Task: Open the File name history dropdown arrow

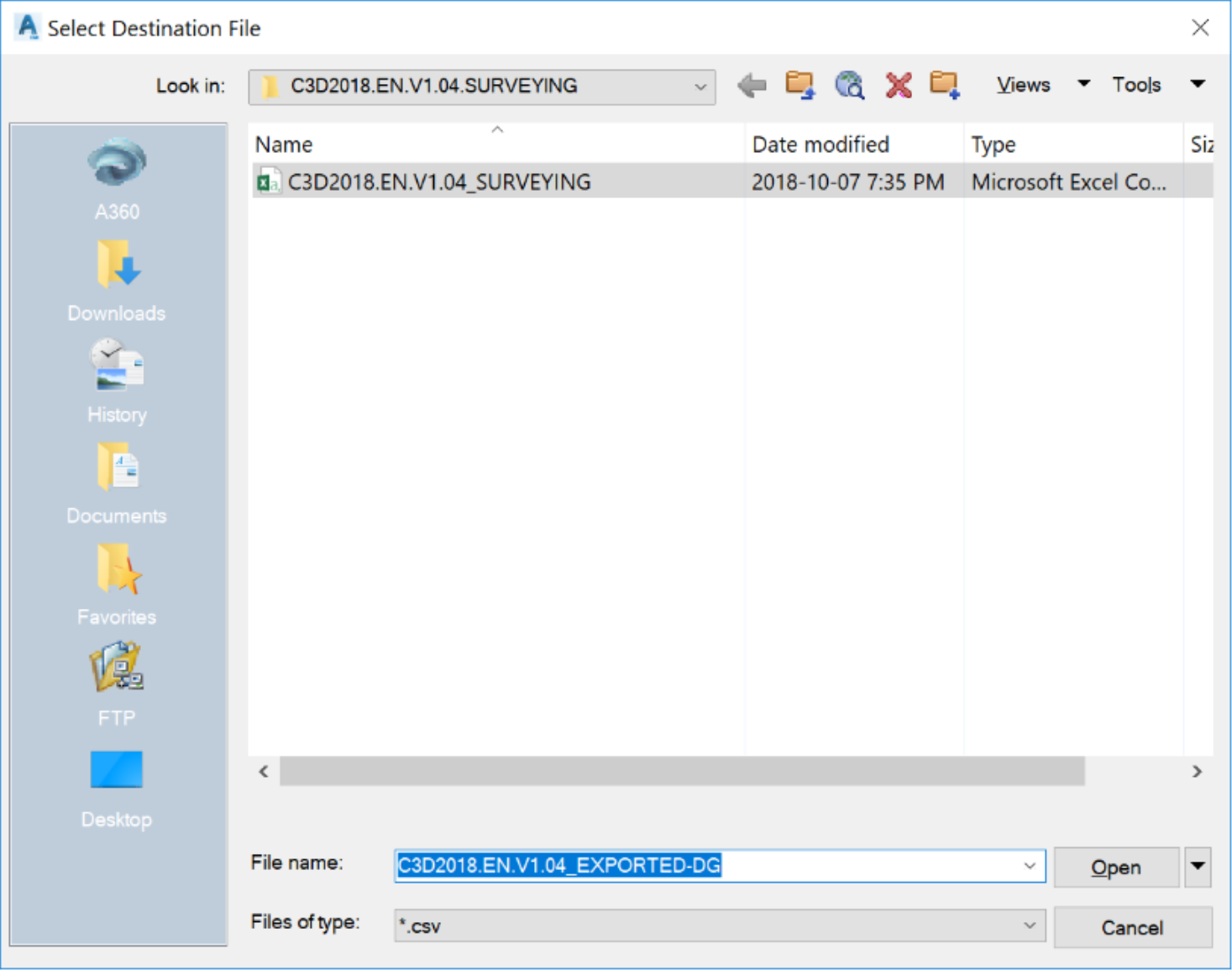Action: click(1030, 866)
